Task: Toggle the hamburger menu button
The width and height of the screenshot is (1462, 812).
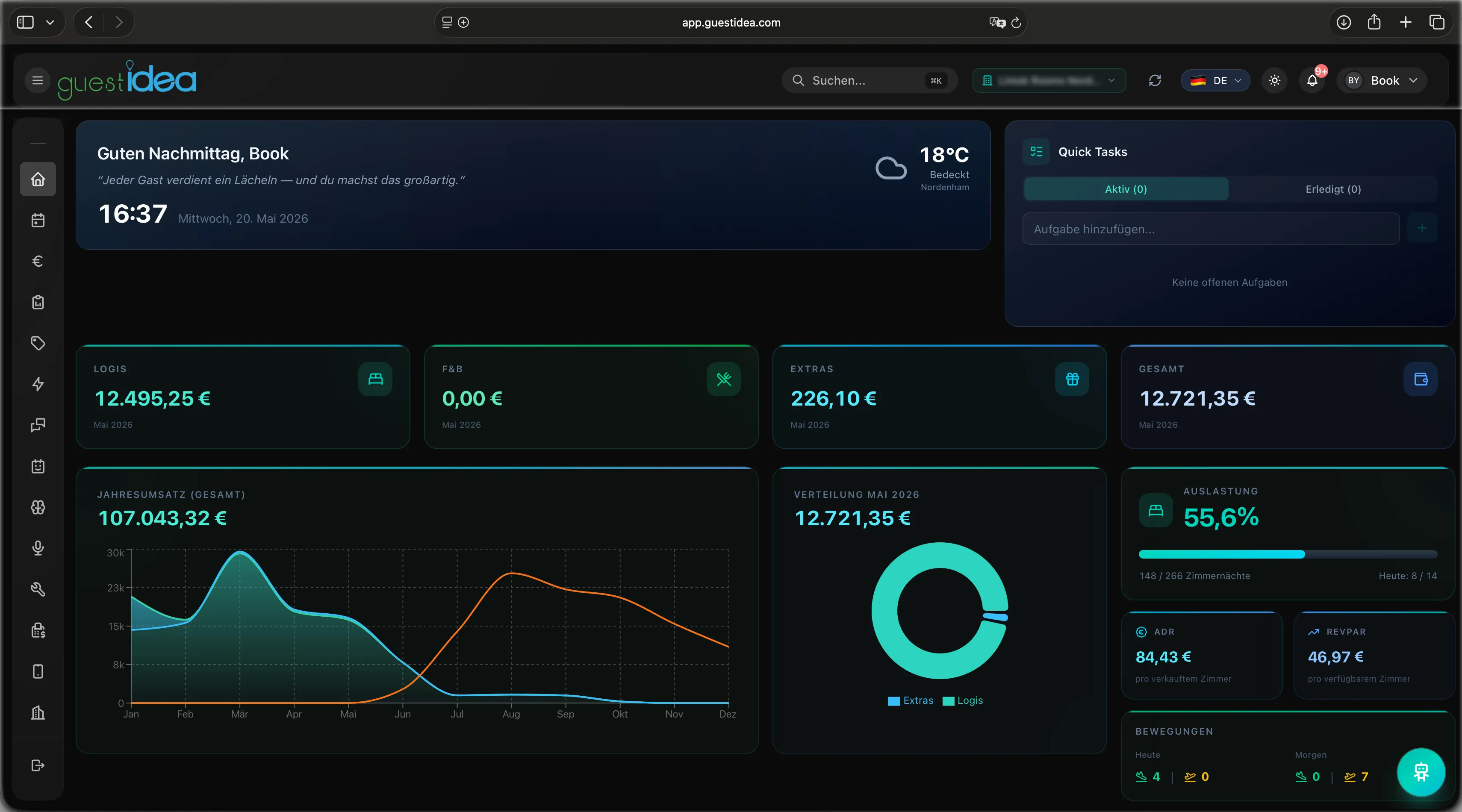Action: pos(38,81)
